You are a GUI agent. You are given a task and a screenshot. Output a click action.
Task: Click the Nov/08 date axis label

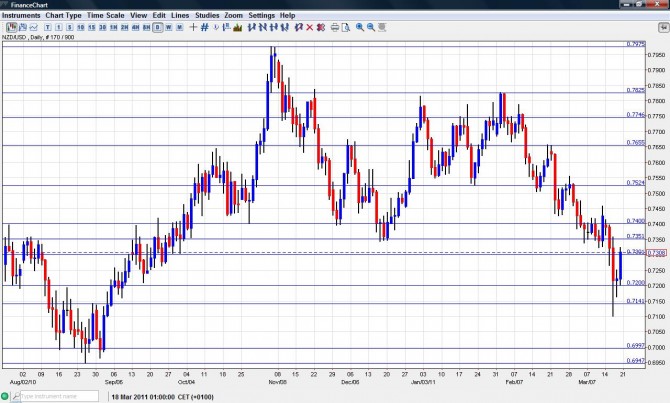click(x=277, y=382)
